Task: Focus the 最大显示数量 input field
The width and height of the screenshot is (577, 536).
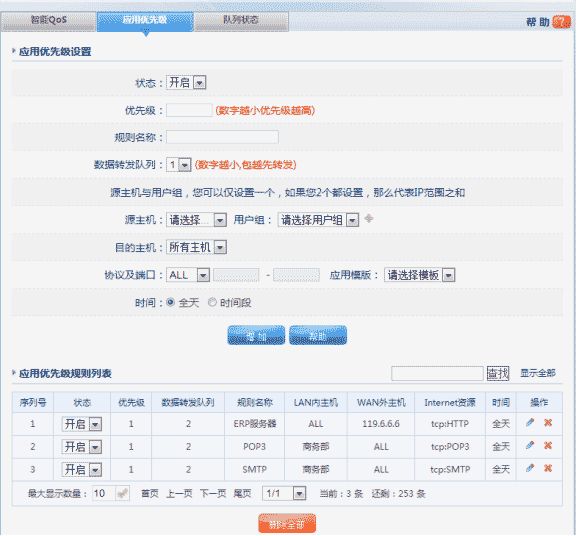Action: tap(105, 493)
